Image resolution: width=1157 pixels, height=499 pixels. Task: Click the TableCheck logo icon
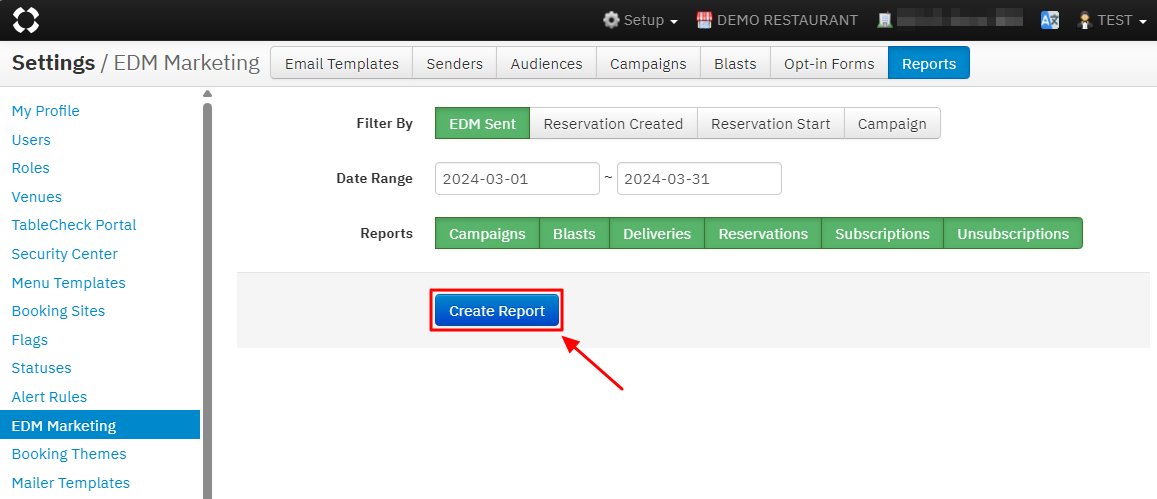coord(26,20)
